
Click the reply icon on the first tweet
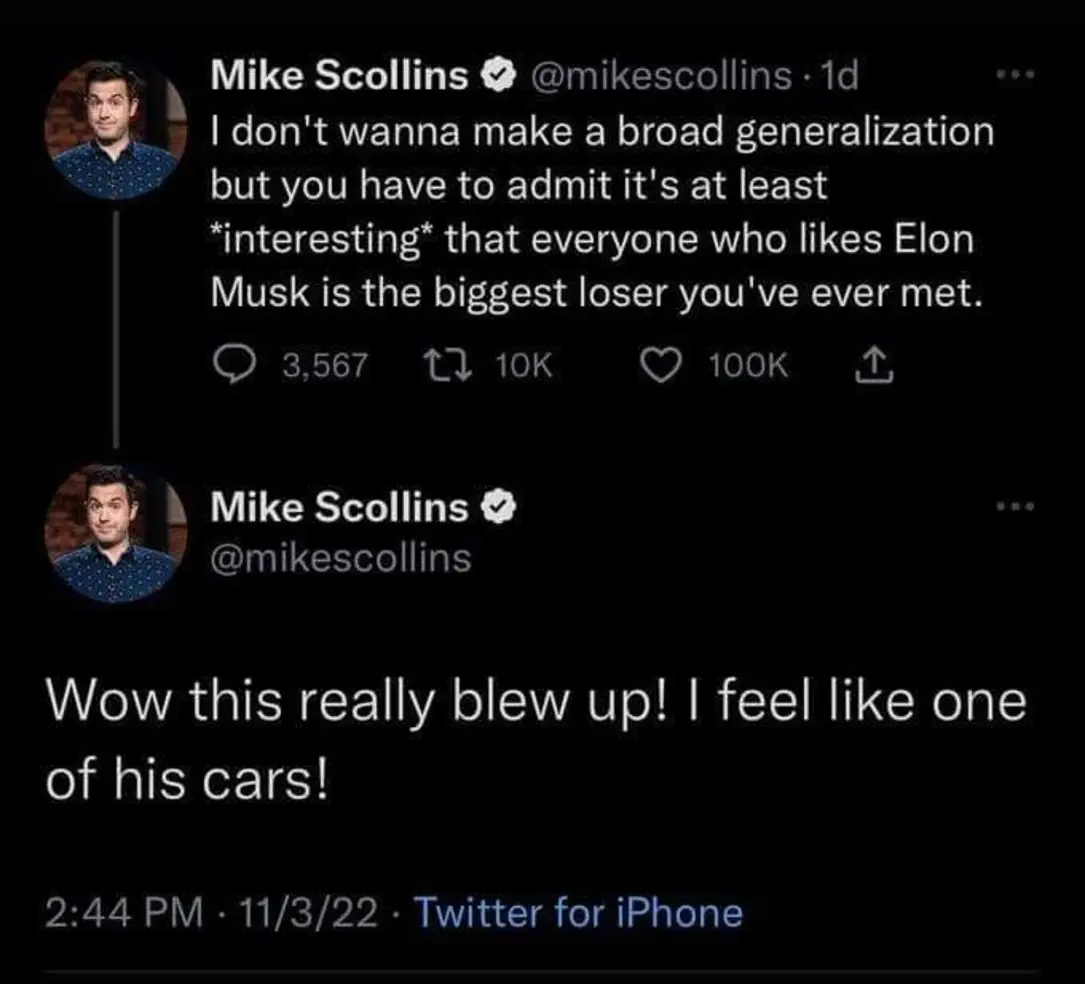(x=232, y=363)
